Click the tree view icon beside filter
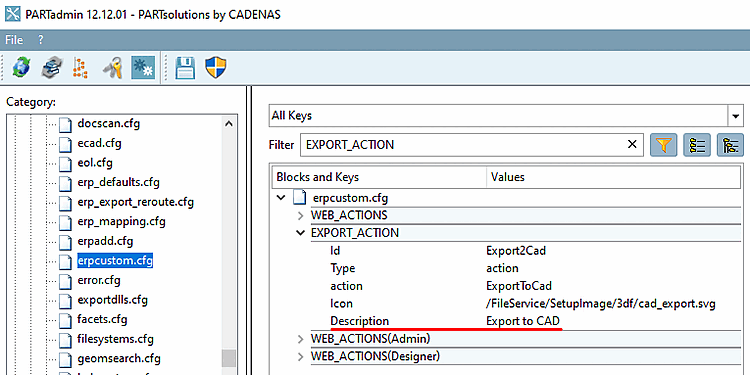 coord(730,145)
